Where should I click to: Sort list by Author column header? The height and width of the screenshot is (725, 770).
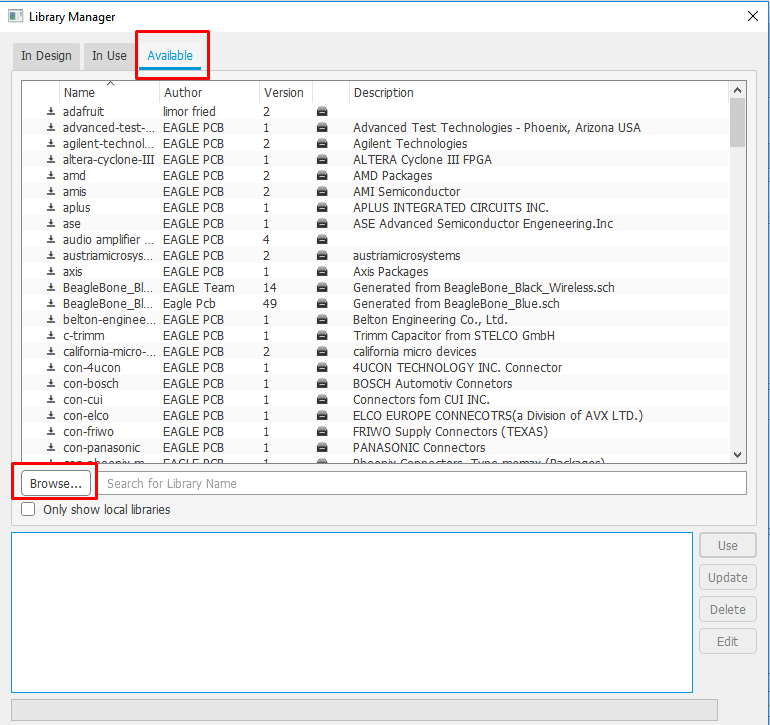click(x=209, y=92)
